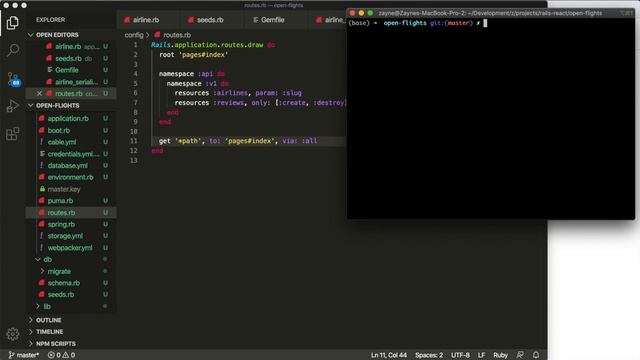Click root 'pages#index' code on line 2
Viewport: 640px width, 360px height.
click(193, 55)
